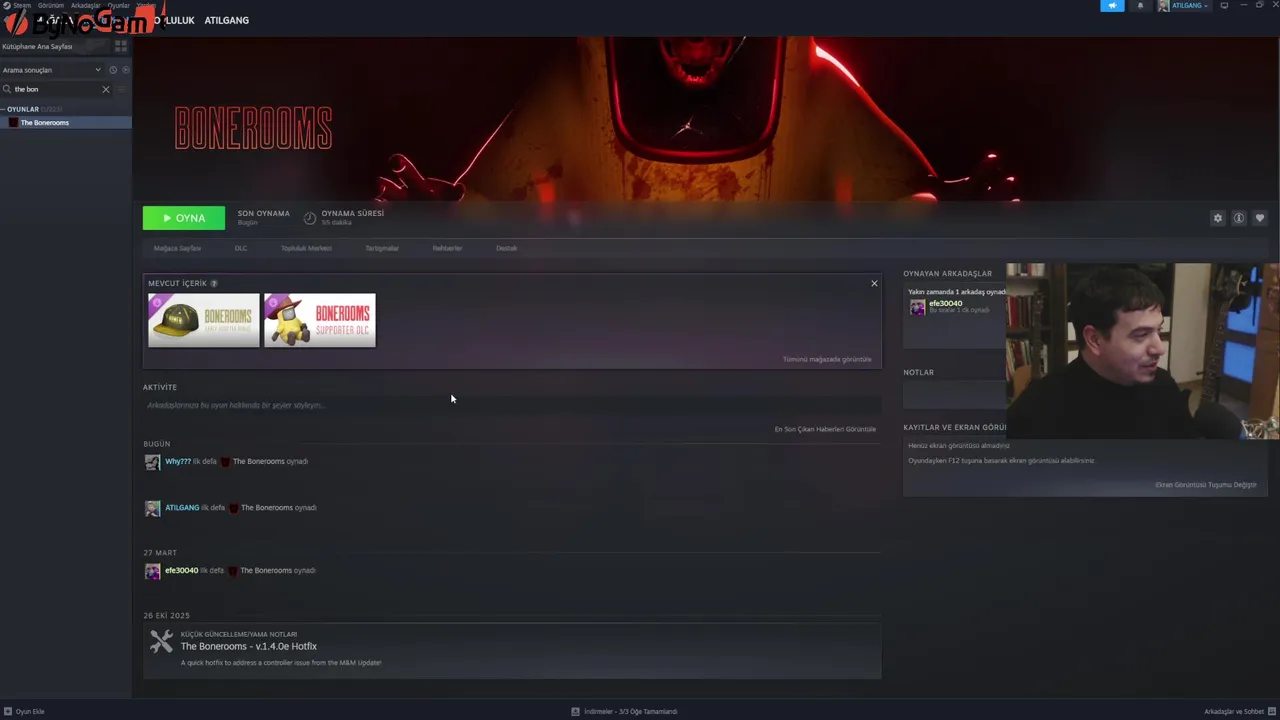
Task: Select The Bonerooms in library list
Action: coord(66,122)
